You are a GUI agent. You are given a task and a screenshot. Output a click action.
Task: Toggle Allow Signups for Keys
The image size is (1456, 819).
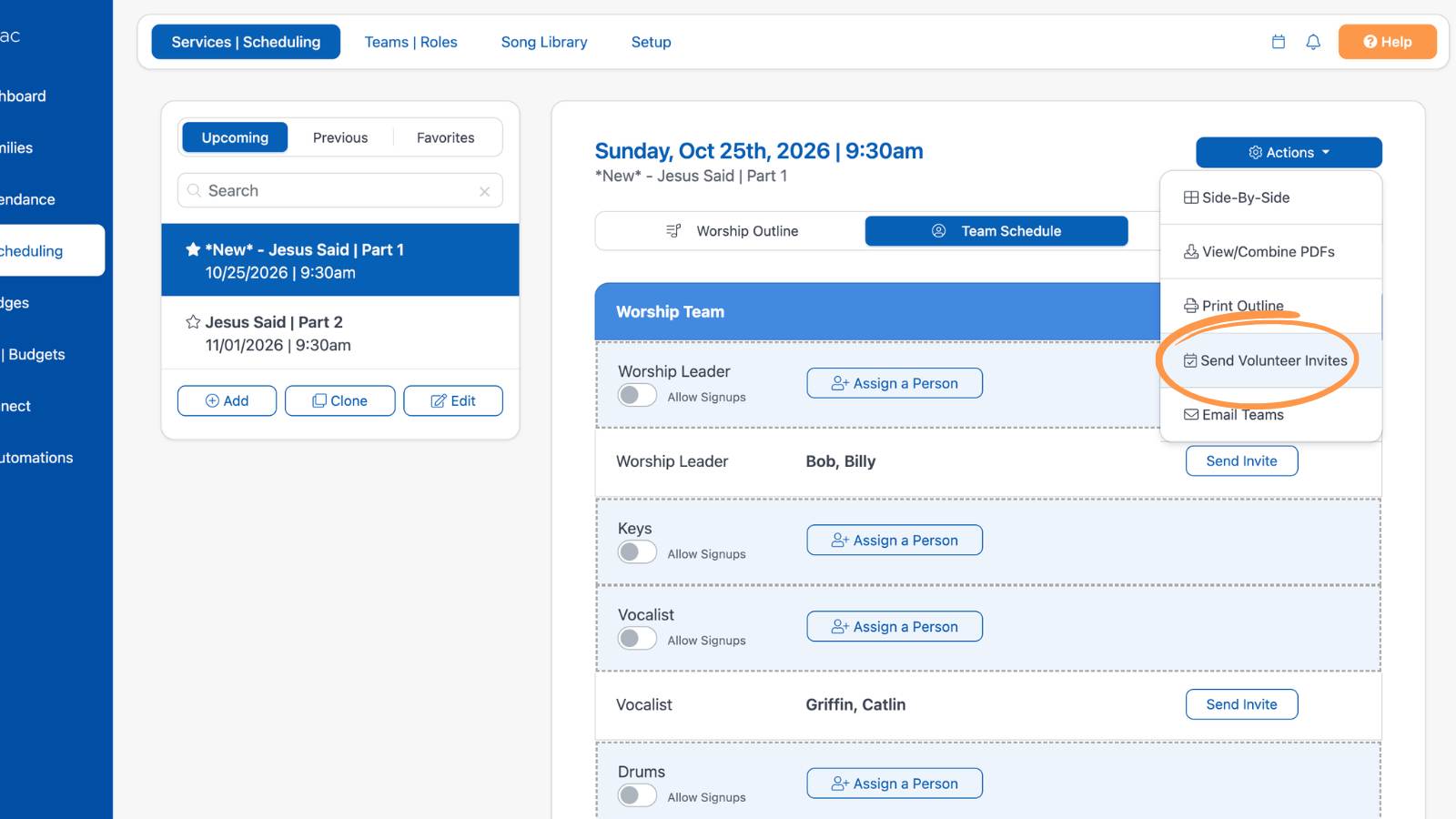(637, 552)
